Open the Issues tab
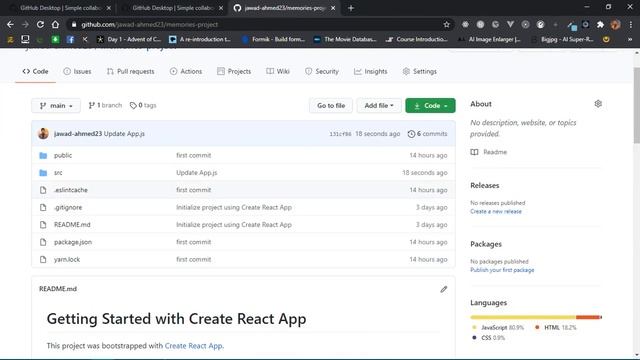Viewport: 640px width, 360px height. click(77, 71)
